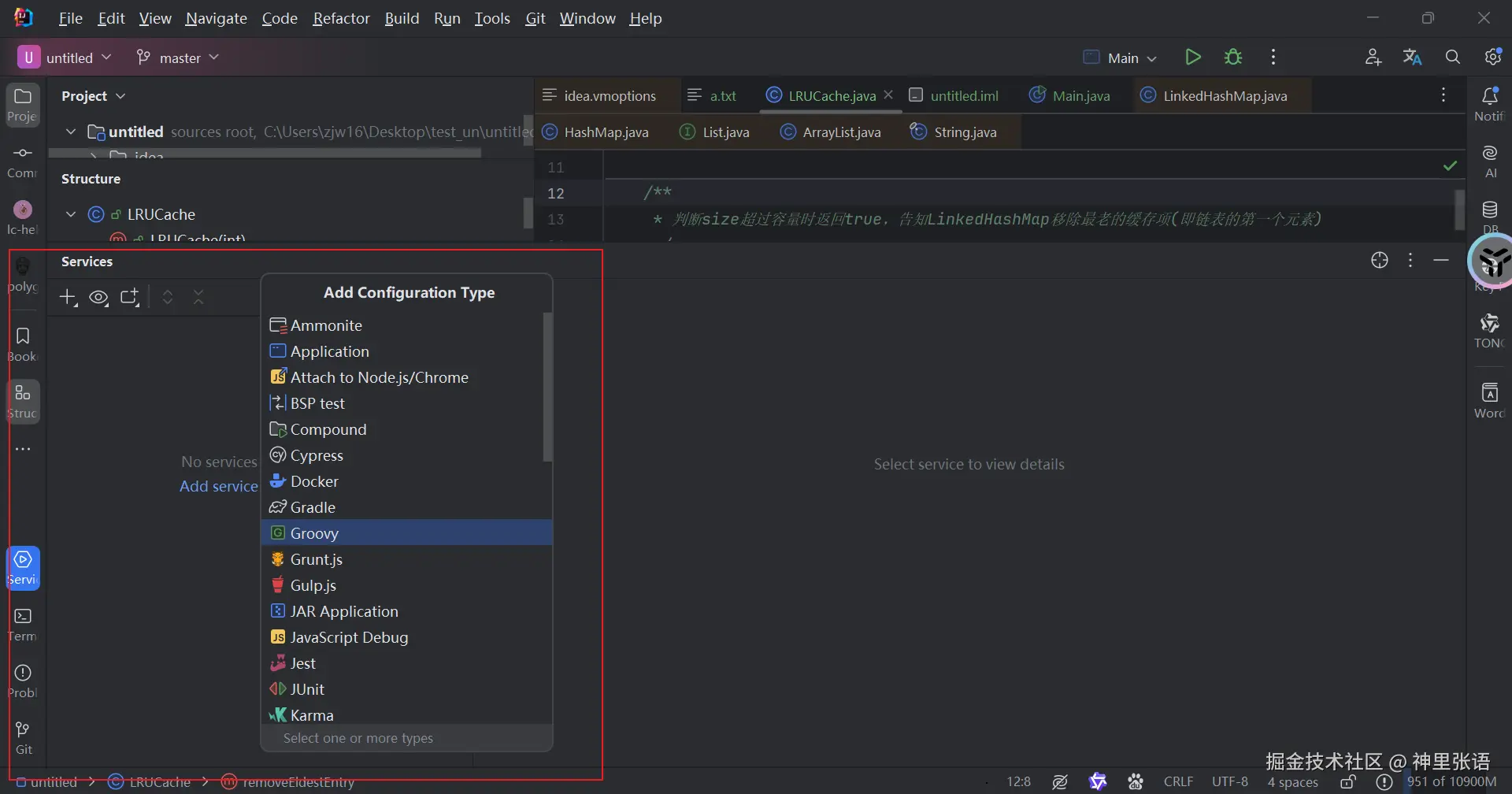Open the Notifications panel
1512x794 pixels.
click(1489, 105)
